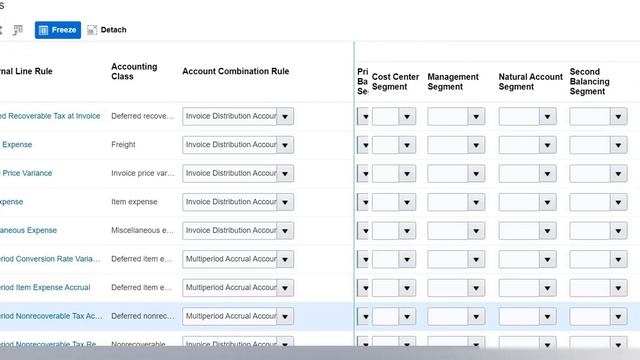The height and width of the screenshot is (360, 640).
Task: Open Account Combination Rule dropdown in Deferred nonrecoverable row
Action: pos(285,316)
